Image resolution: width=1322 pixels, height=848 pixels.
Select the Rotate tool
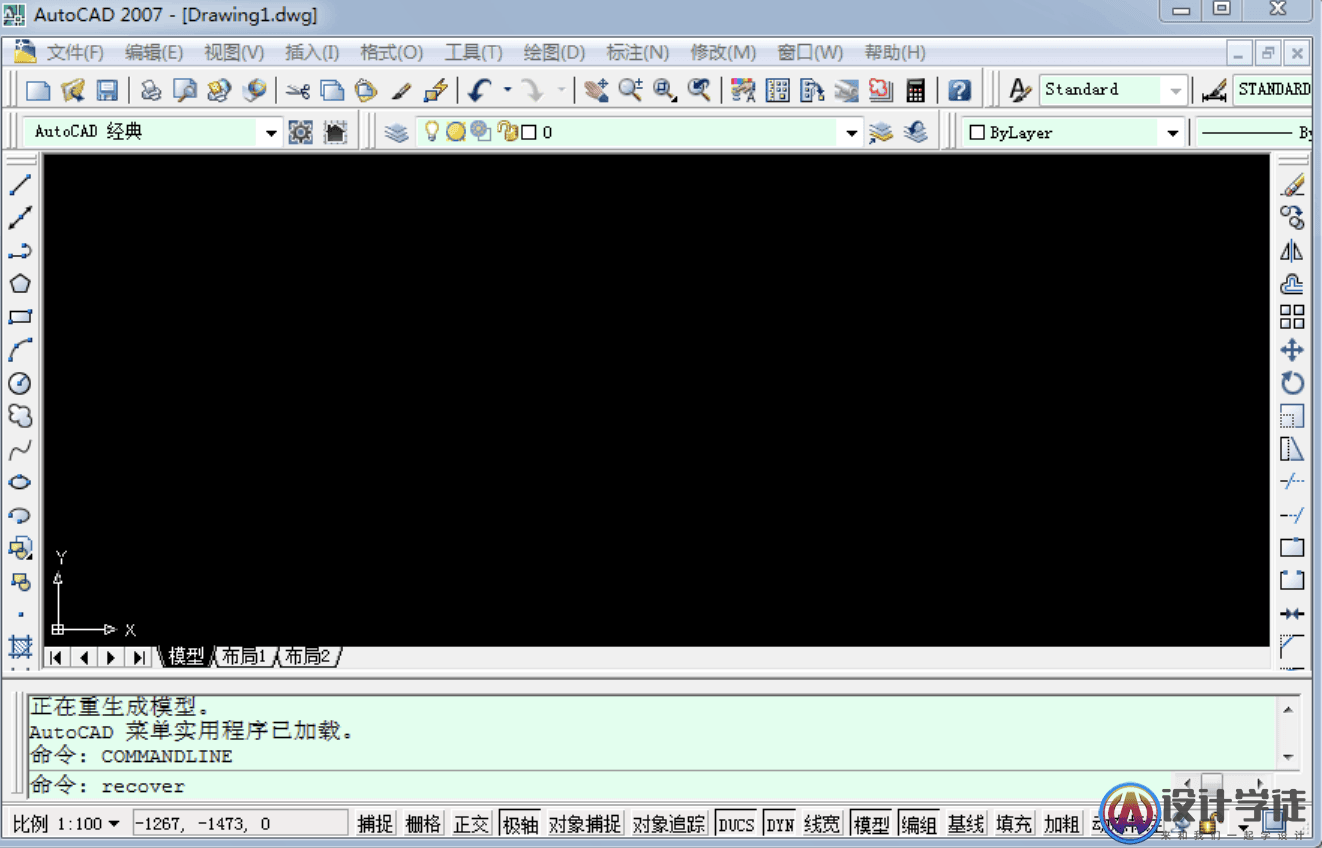tap(1292, 383)
